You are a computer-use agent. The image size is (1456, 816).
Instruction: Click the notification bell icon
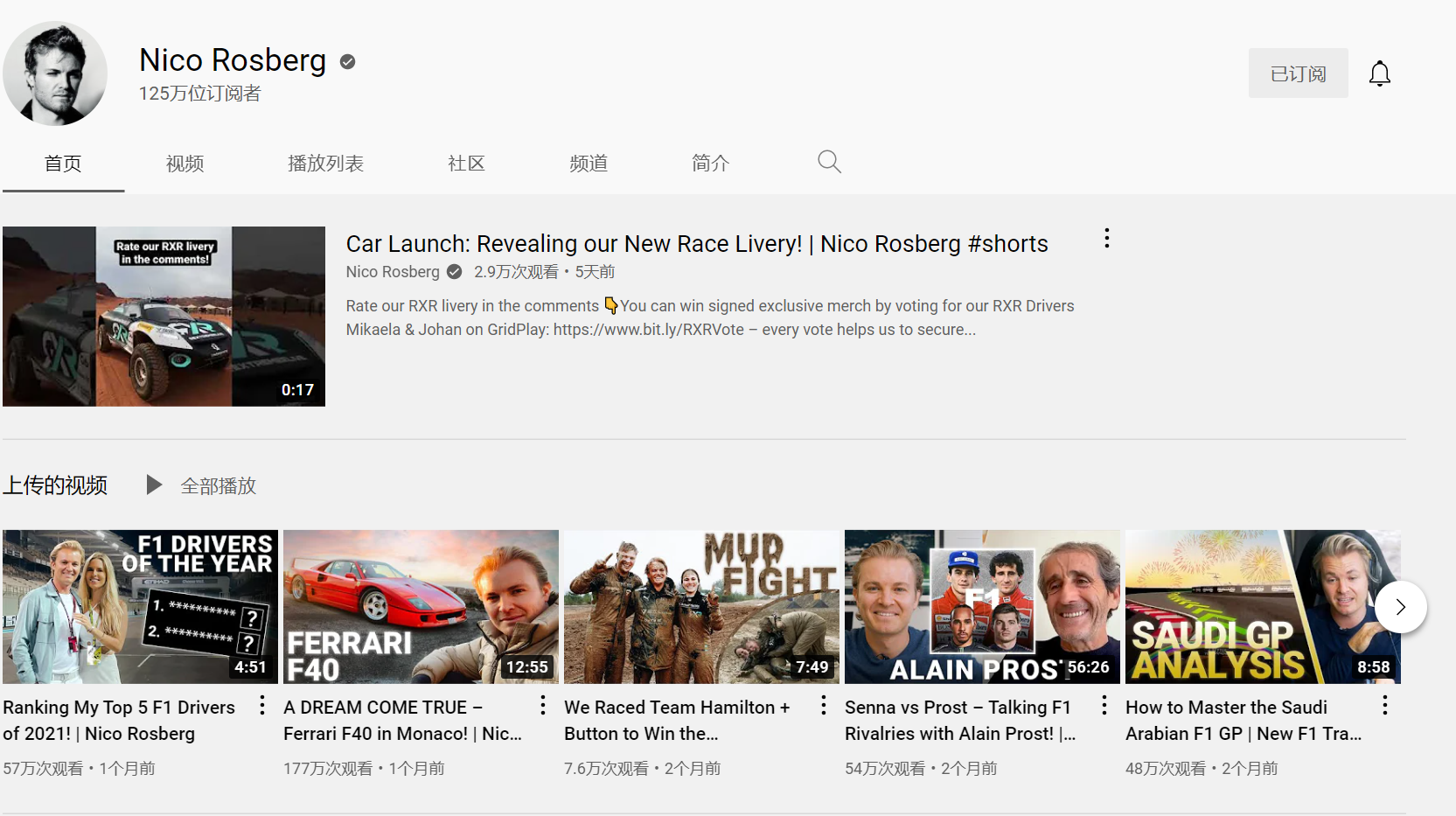click(x=1379, y=73)
